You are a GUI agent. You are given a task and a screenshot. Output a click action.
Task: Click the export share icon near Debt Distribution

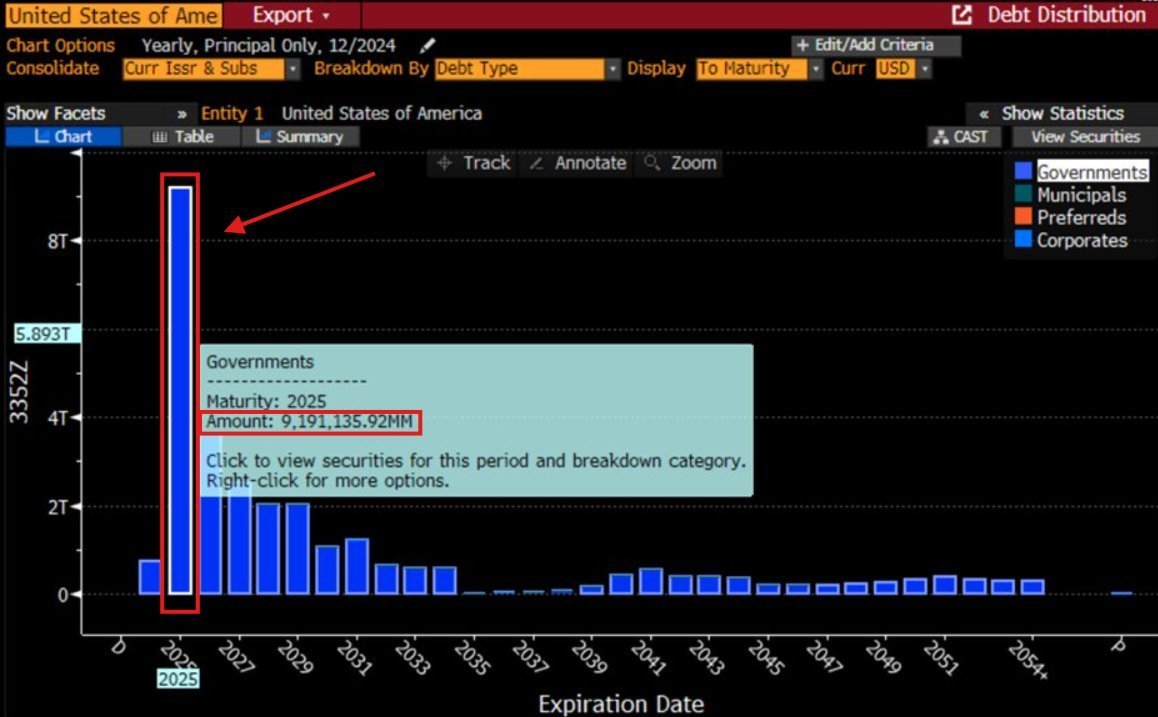(961, 14)
